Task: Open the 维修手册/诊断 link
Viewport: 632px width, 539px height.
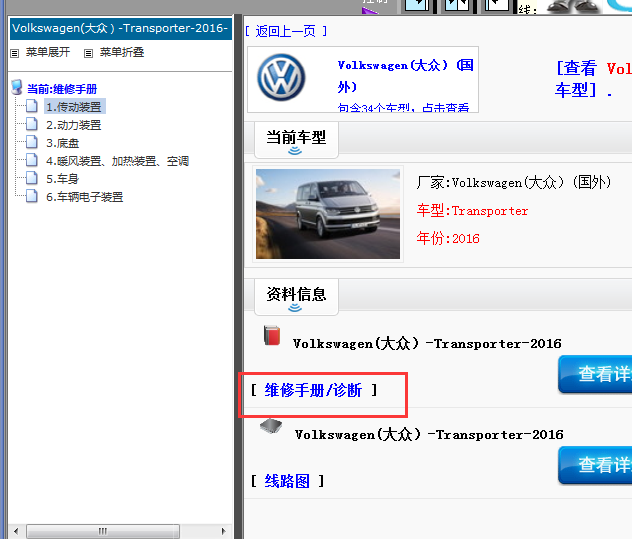Action: tap(314, 390)
